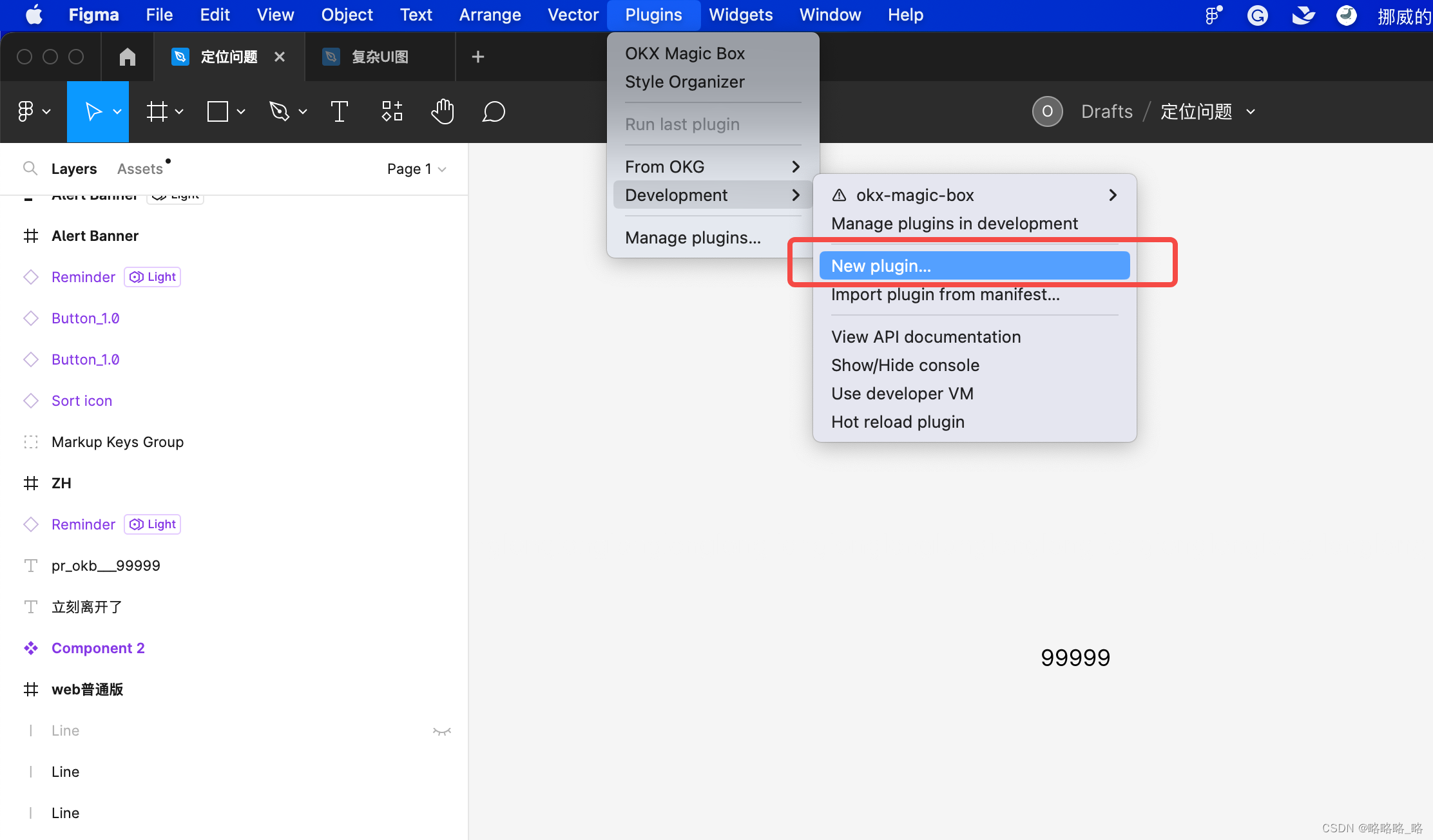Switch to the 复杂UI图 tab
The height and width of the screenshot is (840, 1433).
(x=380, y=57)
